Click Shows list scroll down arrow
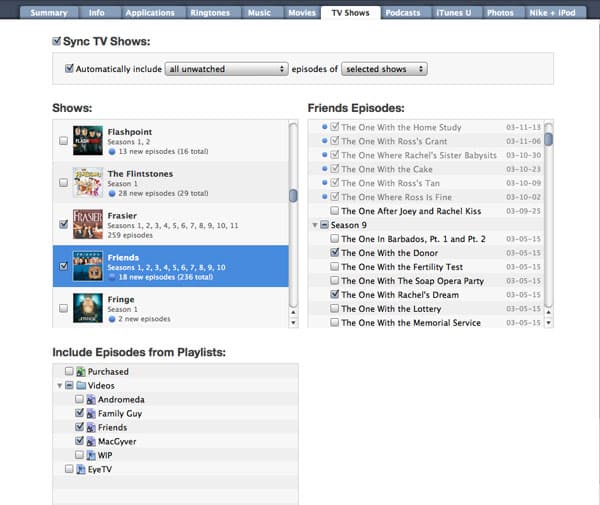The image size is (600, 505). coord(293,323)
